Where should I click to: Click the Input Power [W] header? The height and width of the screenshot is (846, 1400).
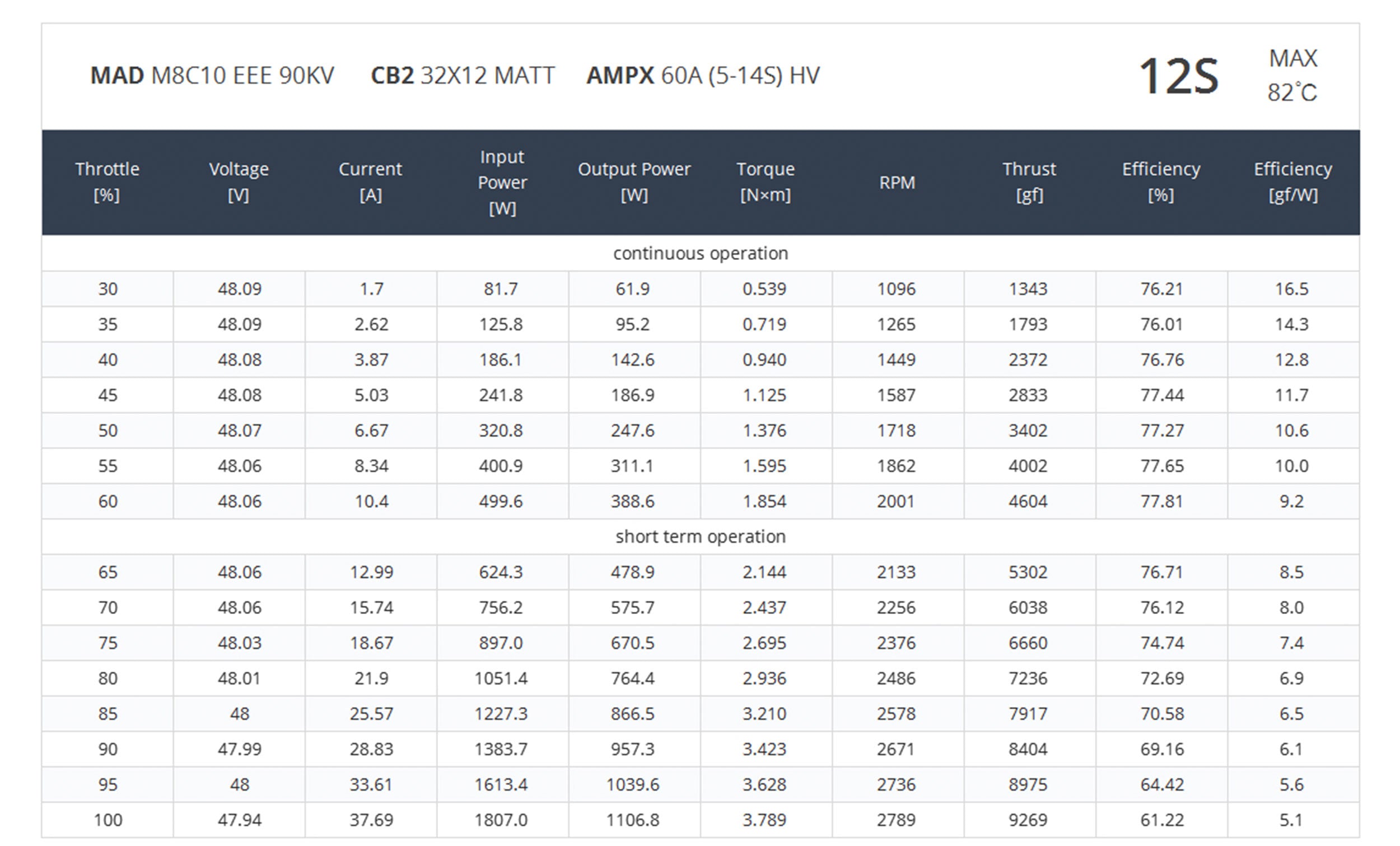coord(502,182)
